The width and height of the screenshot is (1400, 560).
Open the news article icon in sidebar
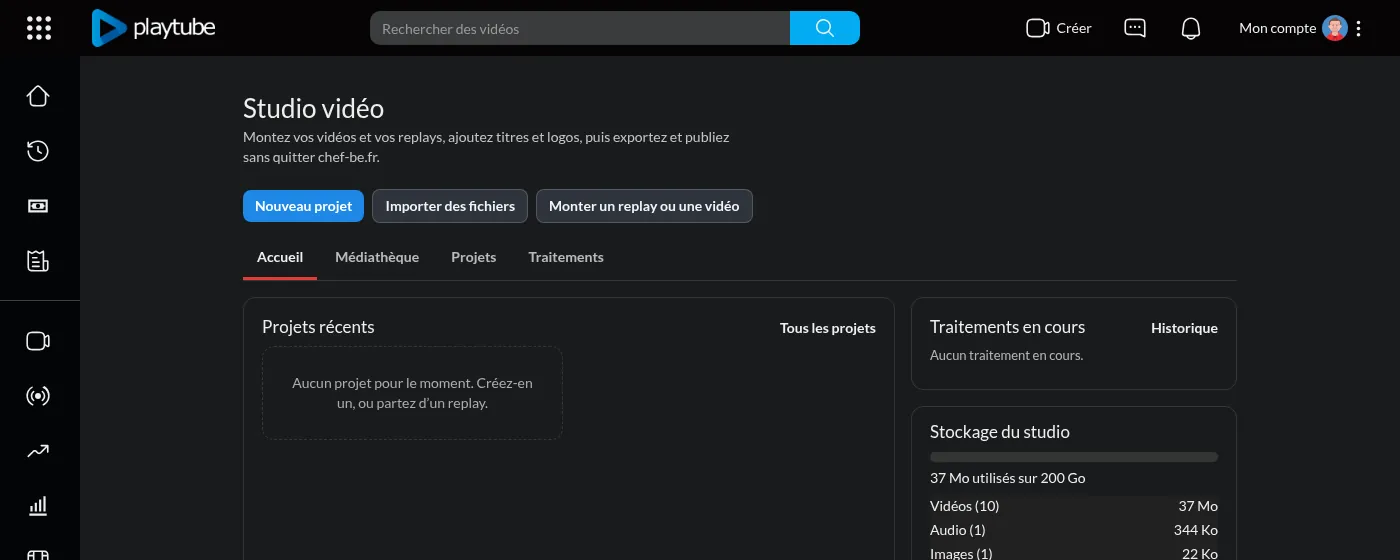coord(38,261)
